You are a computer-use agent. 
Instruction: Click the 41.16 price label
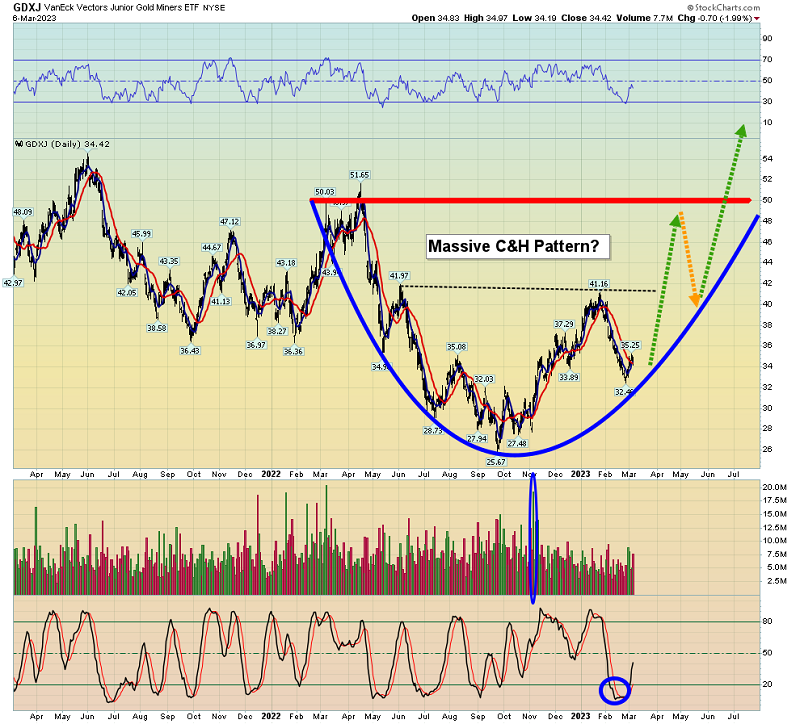click(599, 284)
